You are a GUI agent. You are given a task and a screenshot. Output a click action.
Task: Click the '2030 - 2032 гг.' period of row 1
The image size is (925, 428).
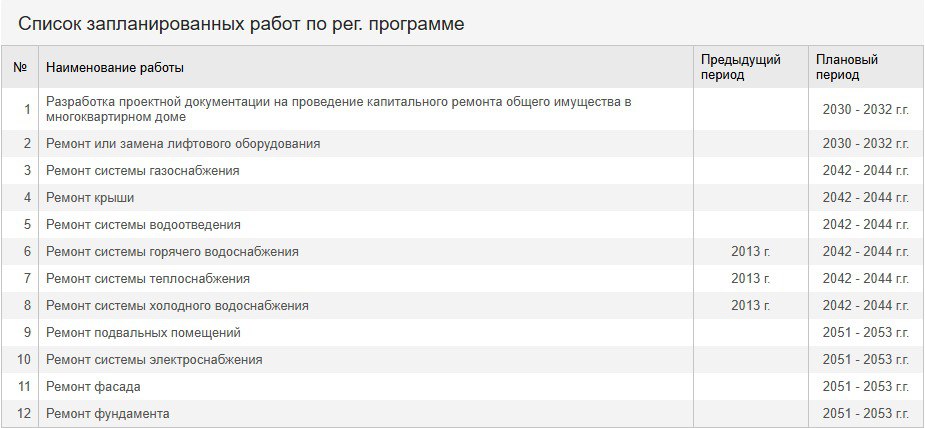(x=865, y=109)
